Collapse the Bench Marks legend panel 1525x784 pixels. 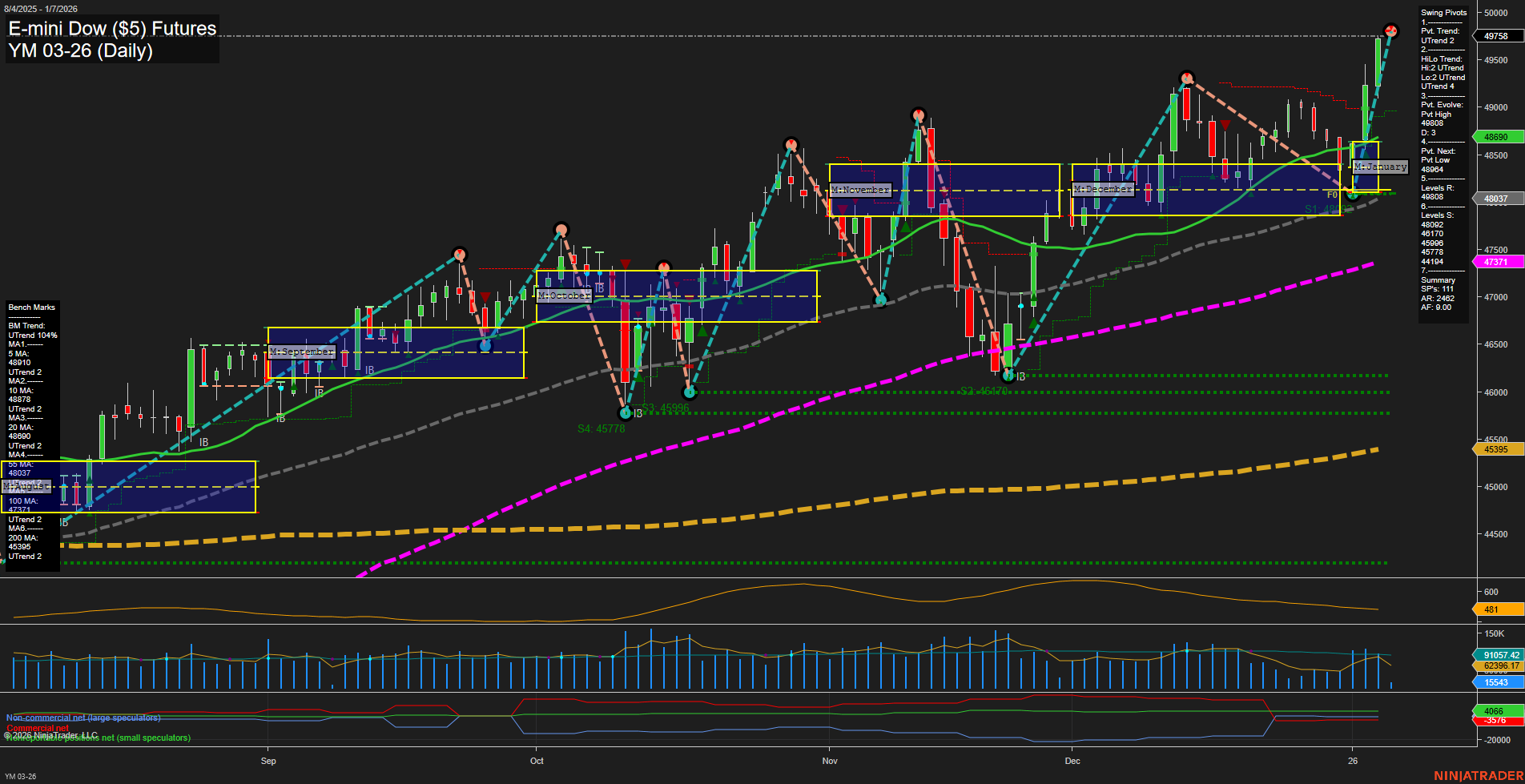pyautogui.click(x=31, y=307)
